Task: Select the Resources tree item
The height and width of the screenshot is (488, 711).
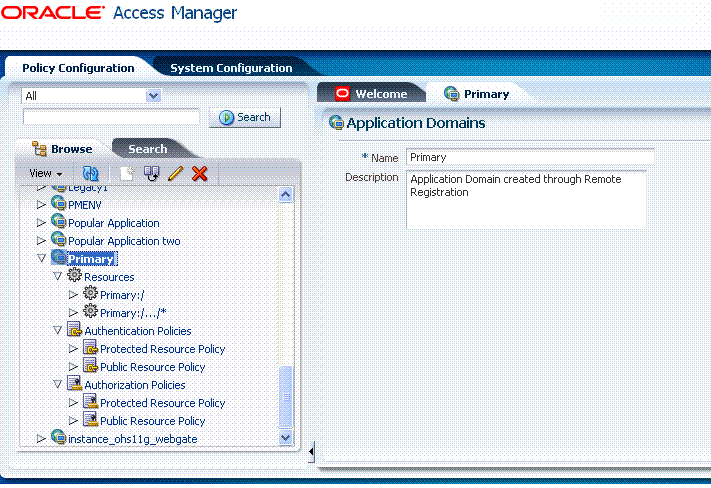Action: click(x=109, y=277)
